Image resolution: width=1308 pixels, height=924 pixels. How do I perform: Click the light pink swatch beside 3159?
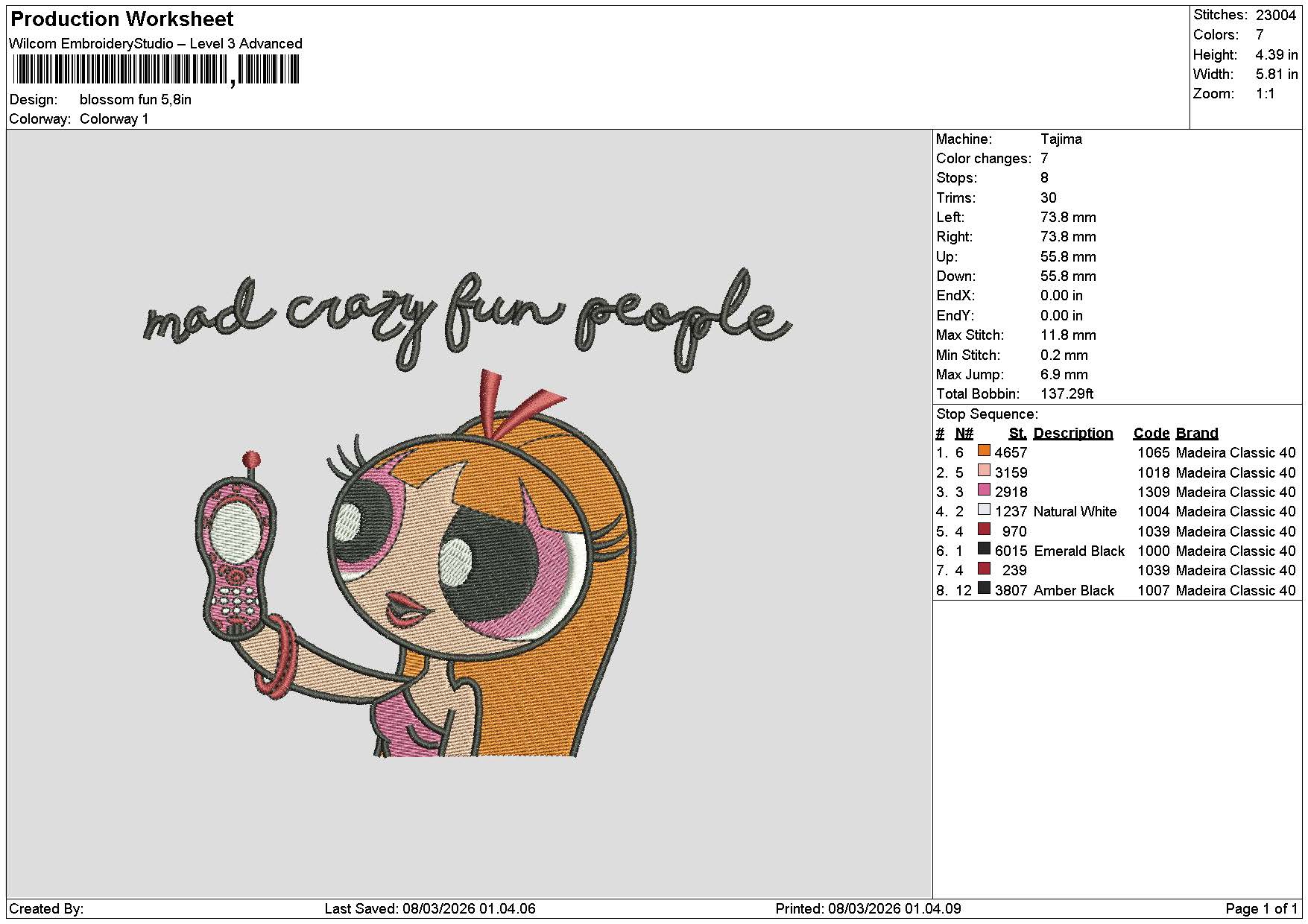pyautogui.click(x=984, y=471)
